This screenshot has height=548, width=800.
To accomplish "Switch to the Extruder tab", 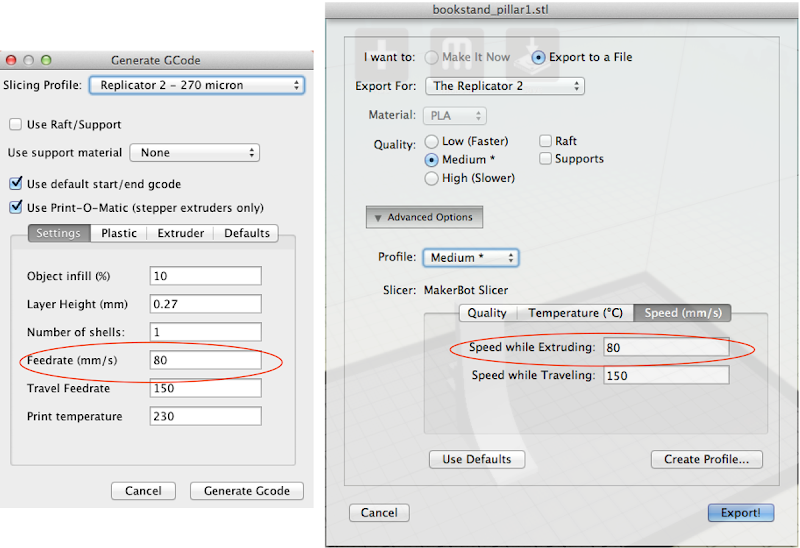I will (181, 233).
